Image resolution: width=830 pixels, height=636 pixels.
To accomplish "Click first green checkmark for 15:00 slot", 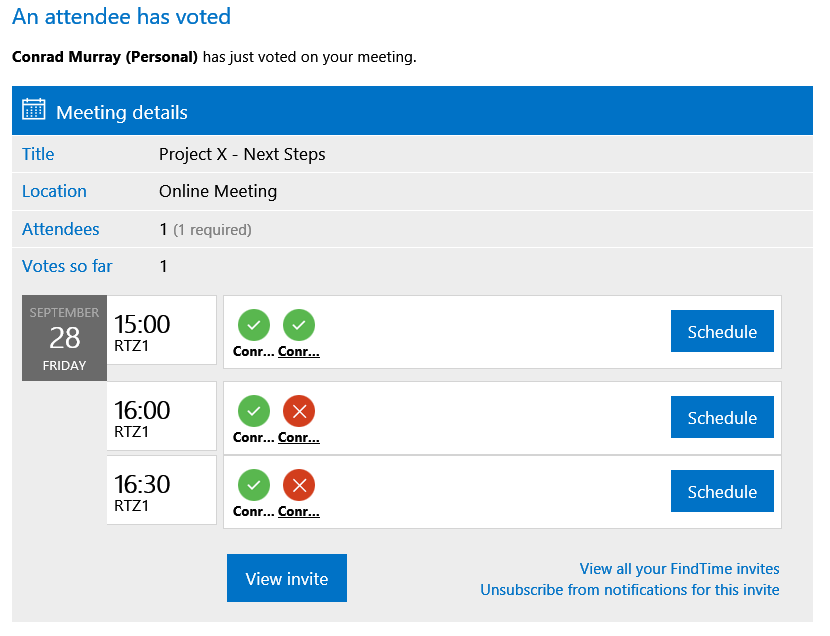I will (254, 325).
